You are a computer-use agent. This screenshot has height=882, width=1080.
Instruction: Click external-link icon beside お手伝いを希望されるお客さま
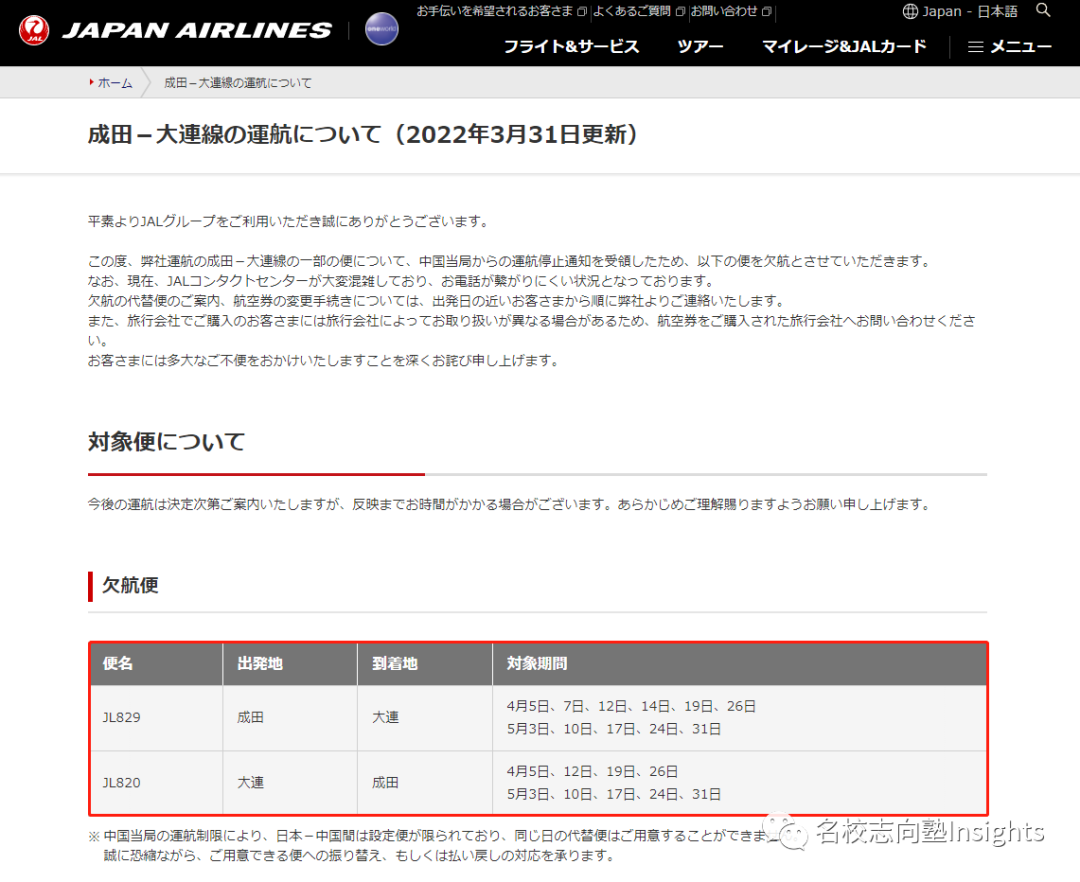click(582, 11)
